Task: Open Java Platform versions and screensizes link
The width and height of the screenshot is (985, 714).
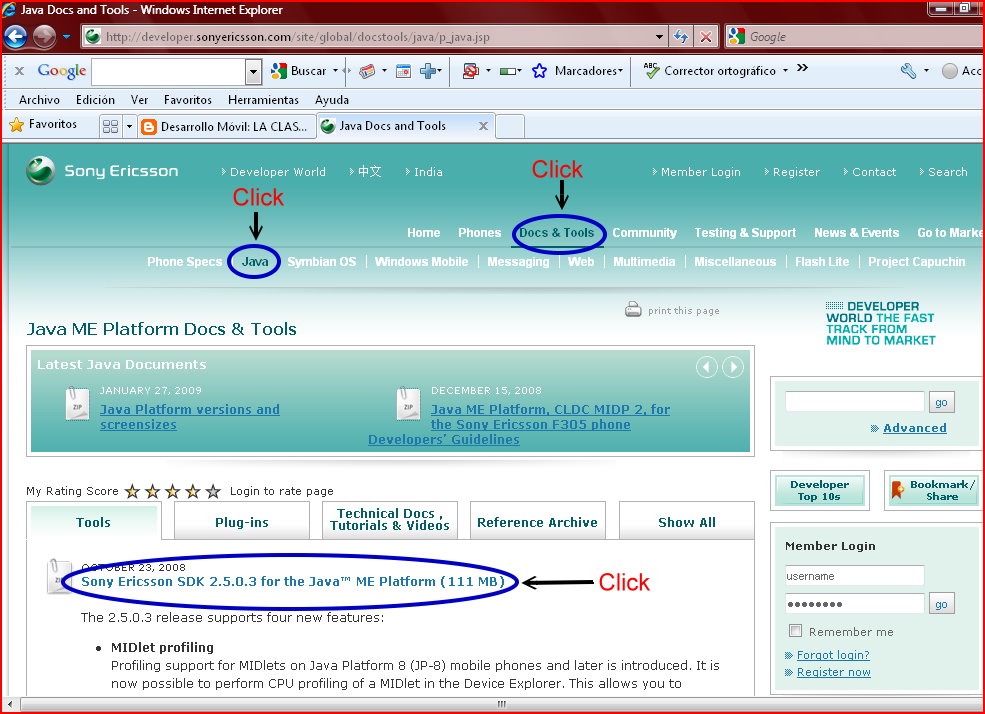Action: [190, 417]
